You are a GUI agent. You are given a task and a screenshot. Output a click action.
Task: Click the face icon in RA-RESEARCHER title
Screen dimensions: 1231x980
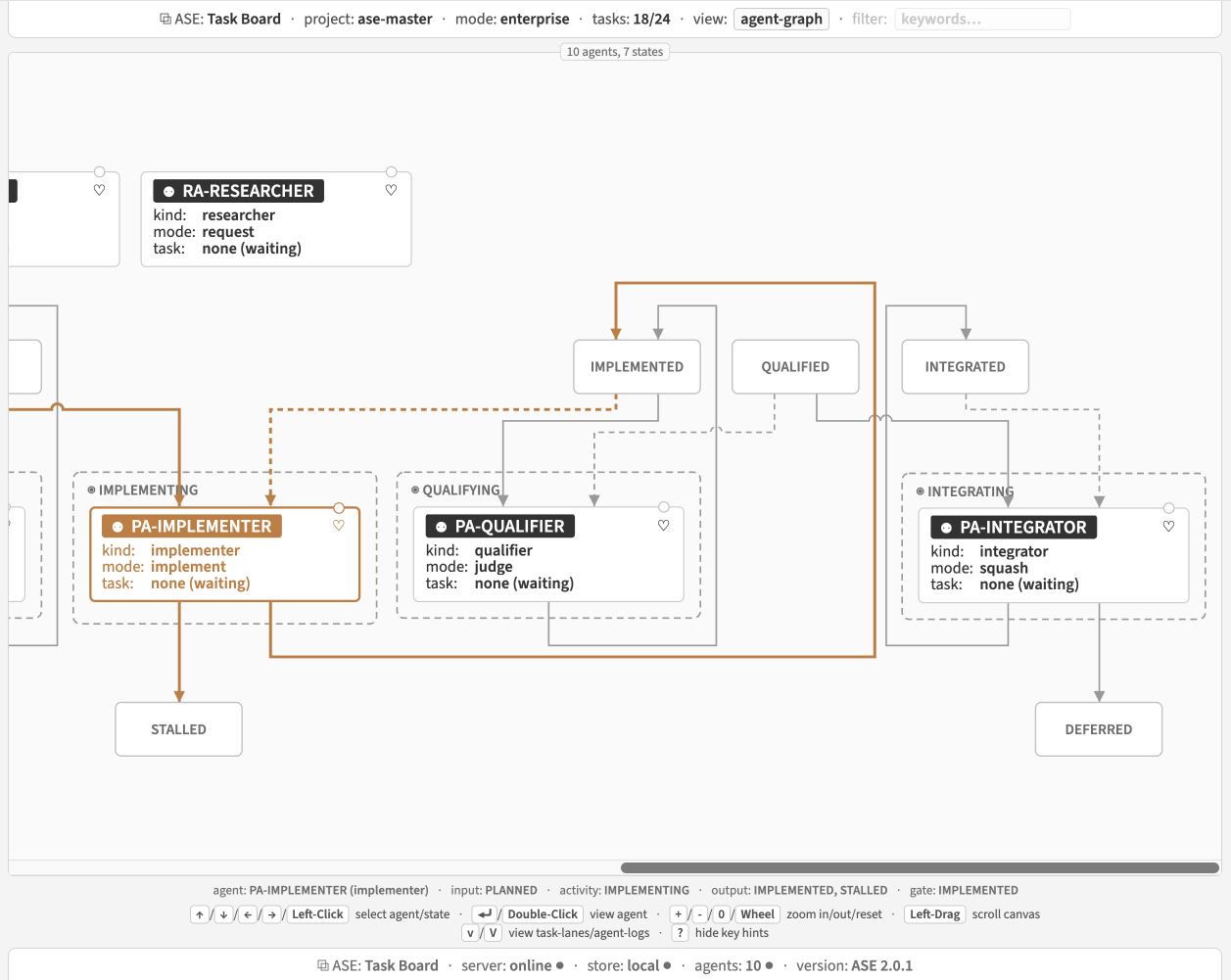click(x=168, y=192)
